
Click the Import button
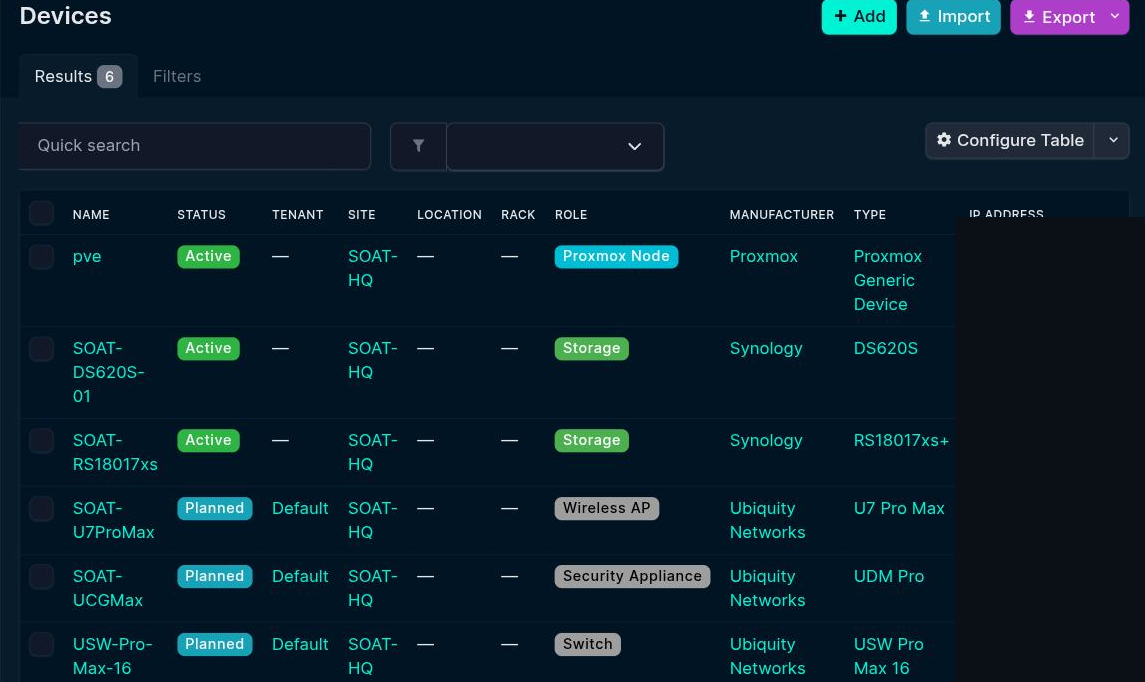pos(953,16)
